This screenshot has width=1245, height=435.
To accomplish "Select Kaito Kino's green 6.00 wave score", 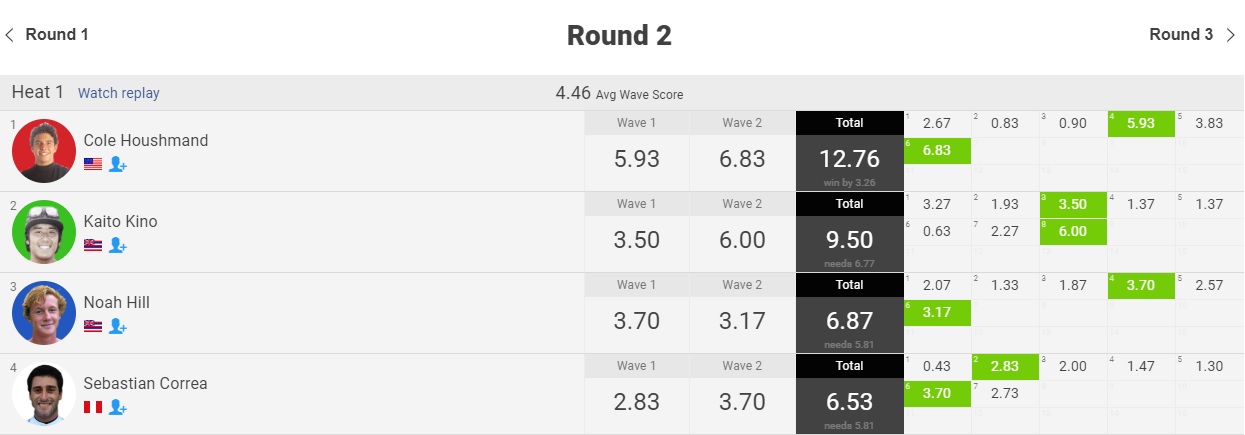I will coord(1073,231).
